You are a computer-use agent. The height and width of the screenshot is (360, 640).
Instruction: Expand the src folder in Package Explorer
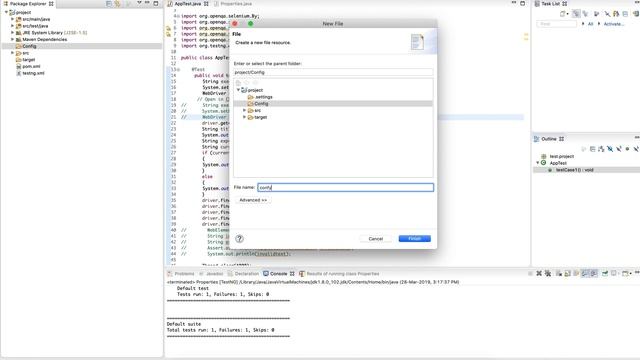[12, 53]
